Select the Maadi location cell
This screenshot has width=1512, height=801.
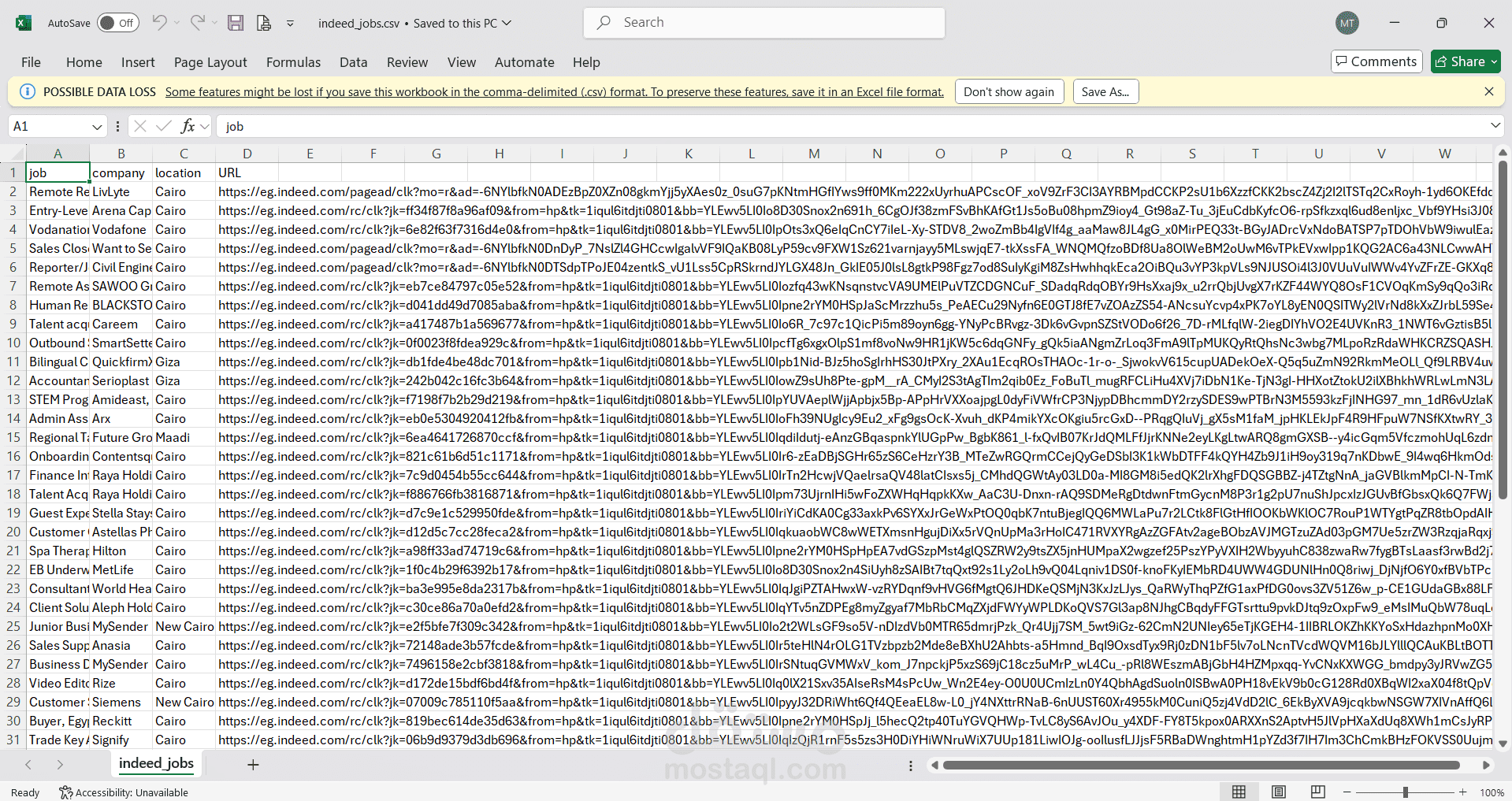point(184,437)
